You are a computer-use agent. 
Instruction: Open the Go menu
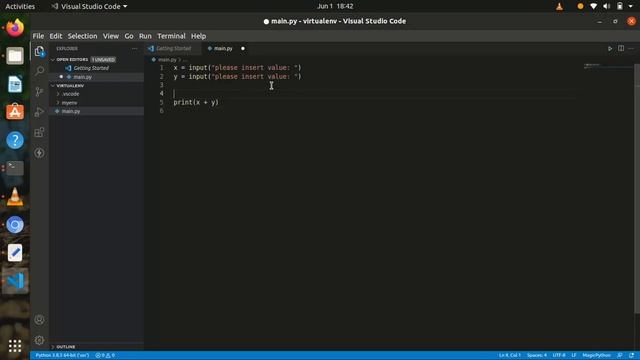129,36
